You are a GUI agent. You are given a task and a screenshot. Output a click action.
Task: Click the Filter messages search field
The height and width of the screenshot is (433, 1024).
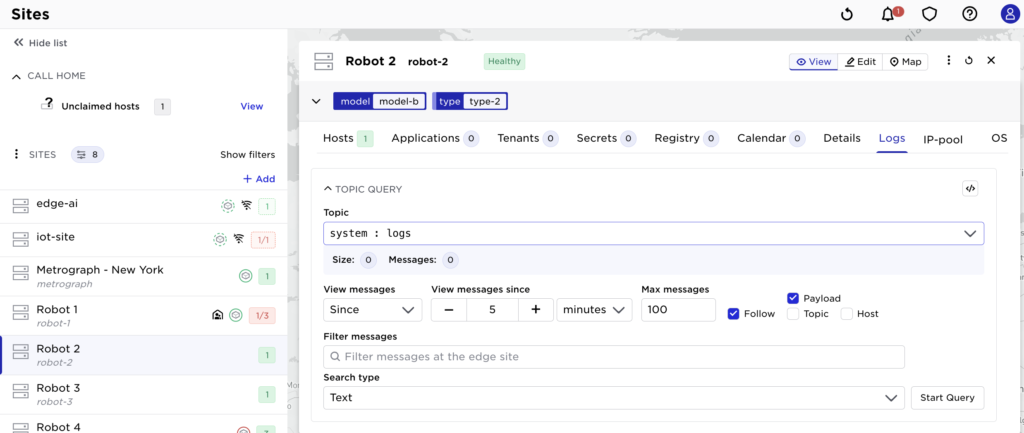coord(614,357)
